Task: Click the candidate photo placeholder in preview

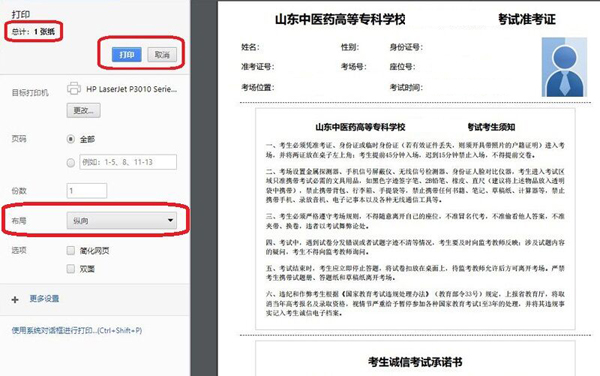Action: coord(564,67)
